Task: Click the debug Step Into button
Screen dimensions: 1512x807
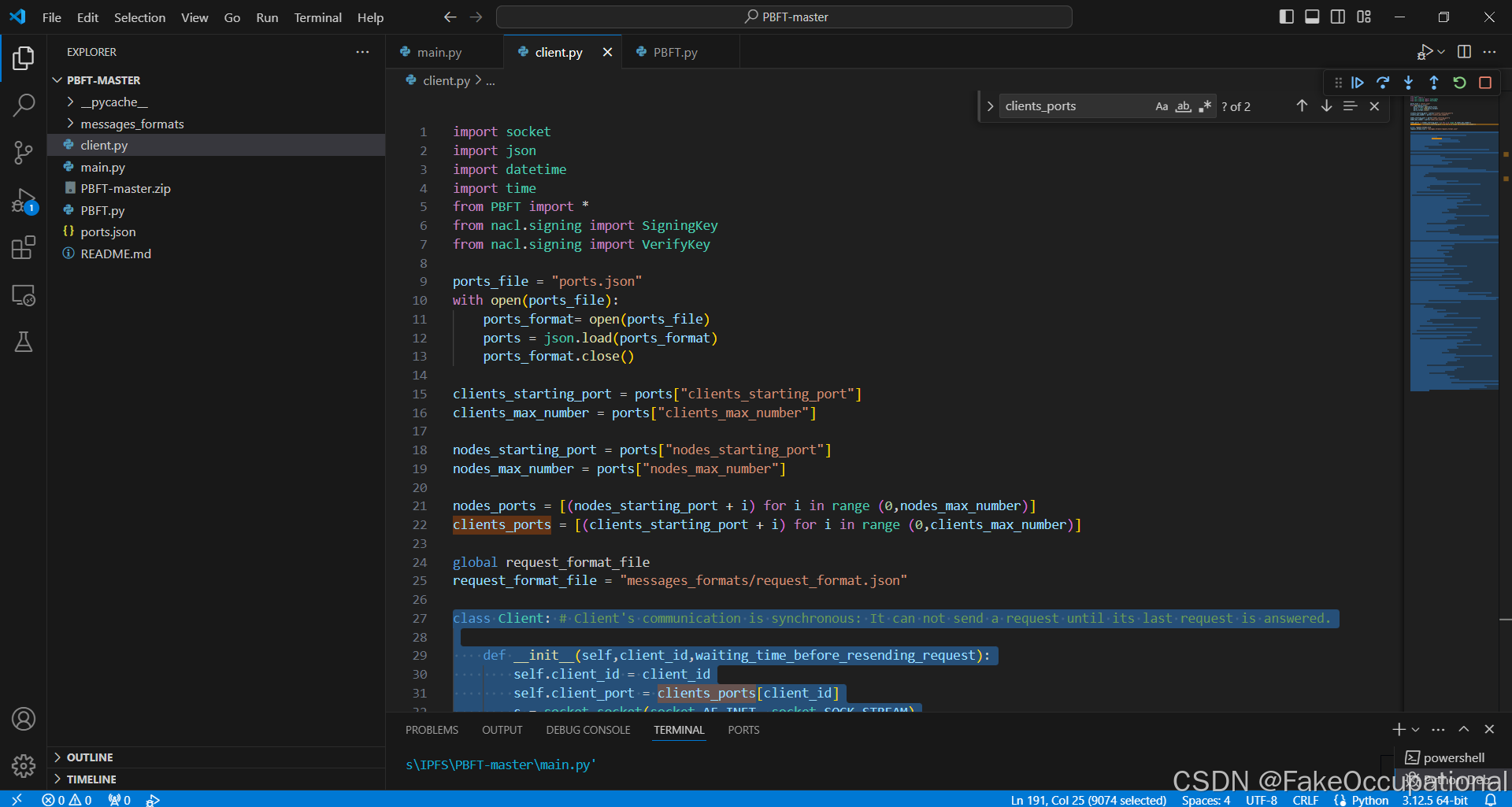Action: [1409, 83]
